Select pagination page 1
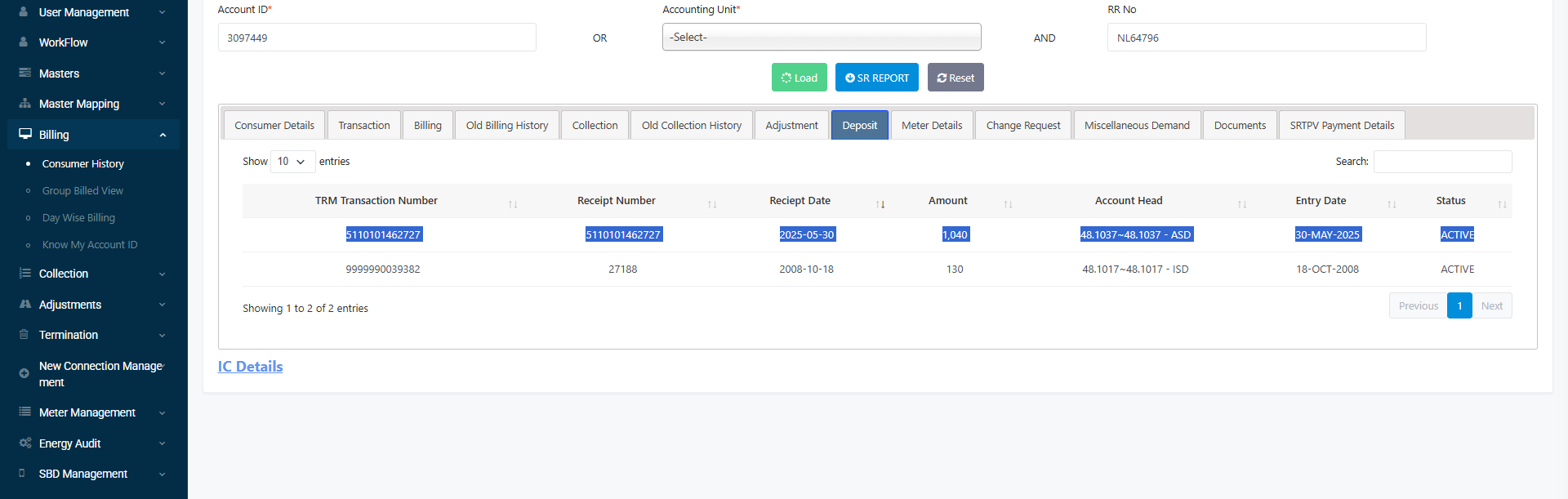 point(1459,305)
